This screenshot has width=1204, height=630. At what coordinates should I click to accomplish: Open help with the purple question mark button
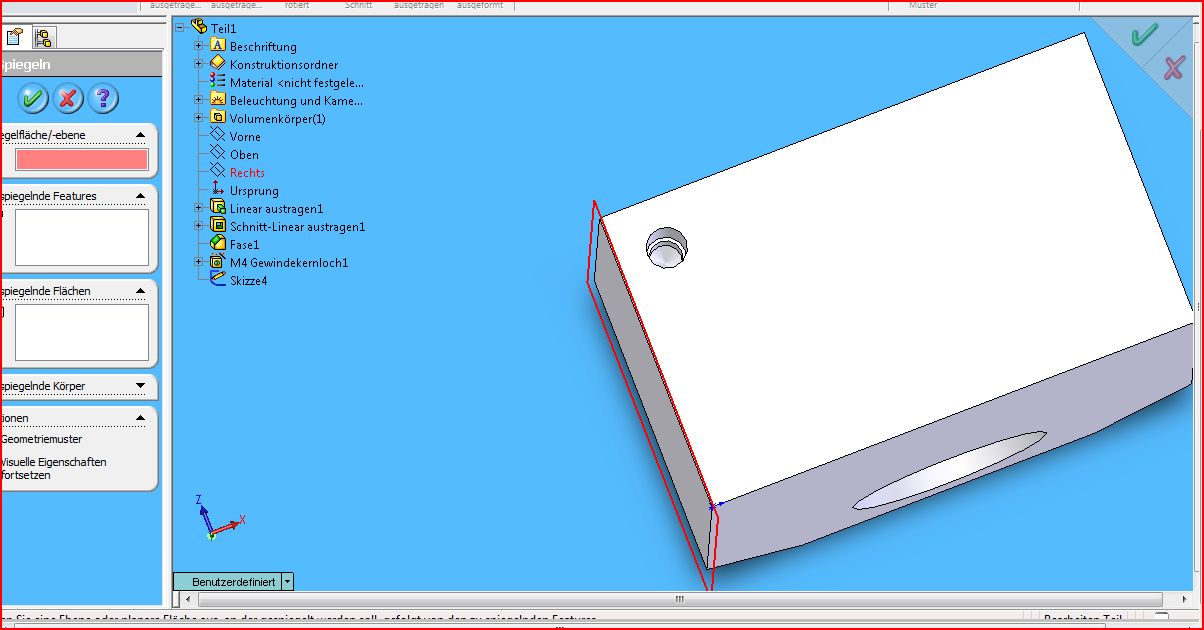pos(103,98)
